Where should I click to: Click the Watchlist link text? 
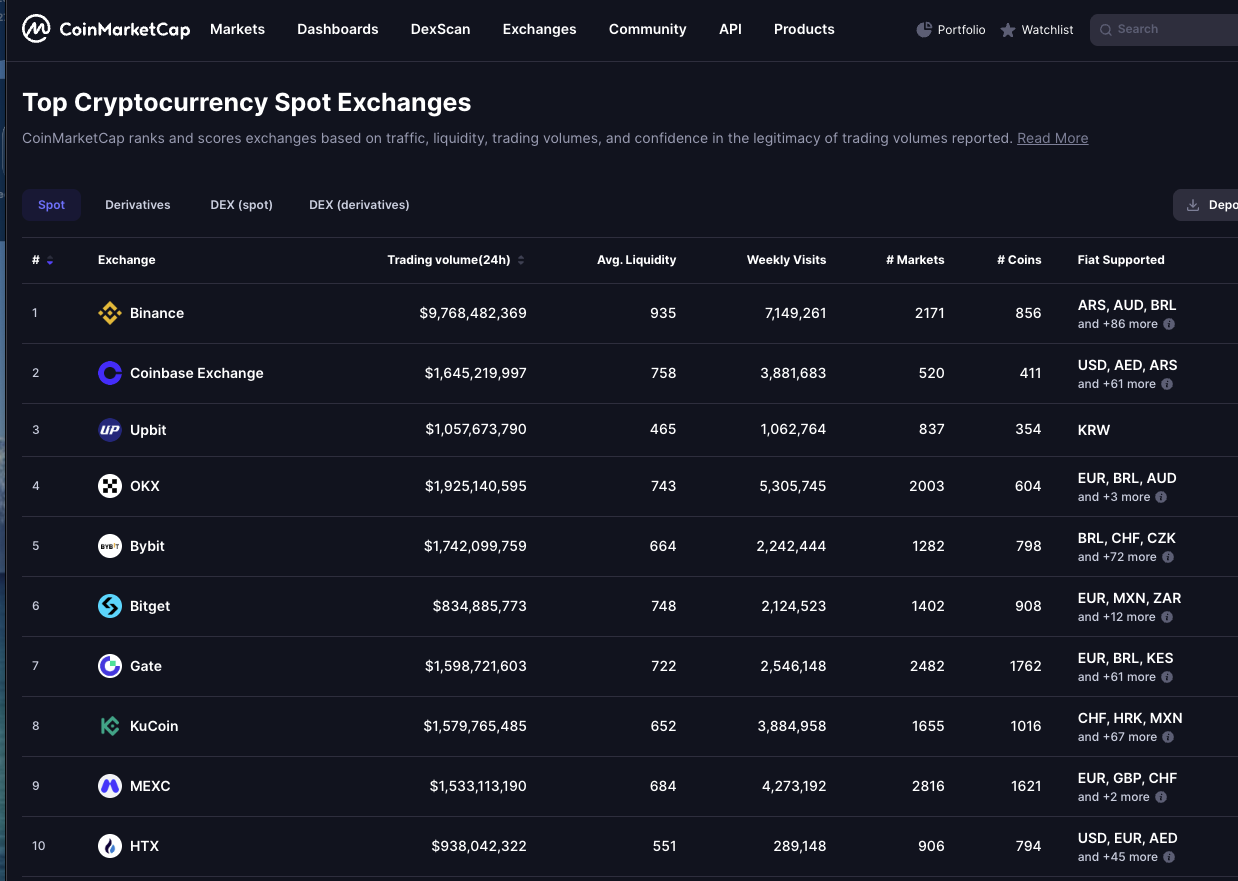coord(1048,30)
